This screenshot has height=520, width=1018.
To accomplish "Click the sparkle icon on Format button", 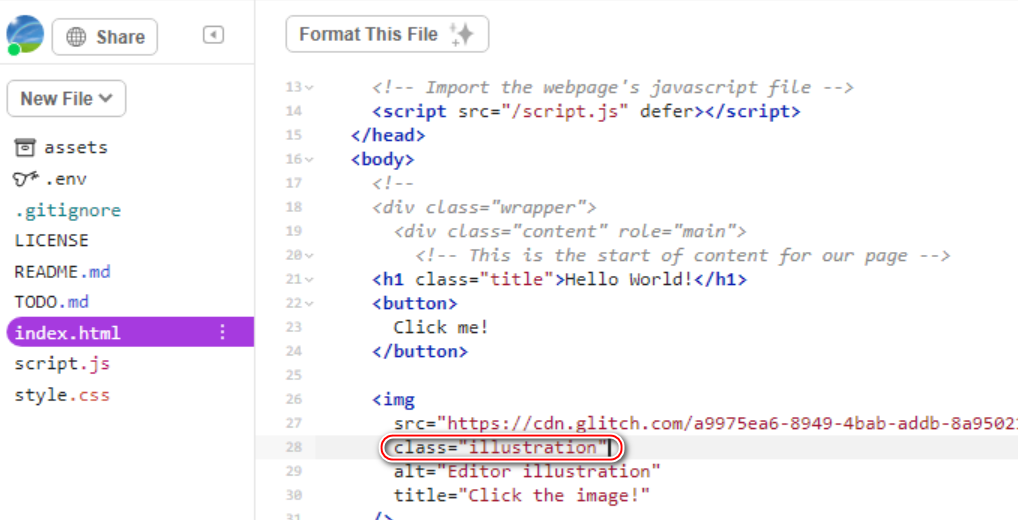I will pos(462,34).
